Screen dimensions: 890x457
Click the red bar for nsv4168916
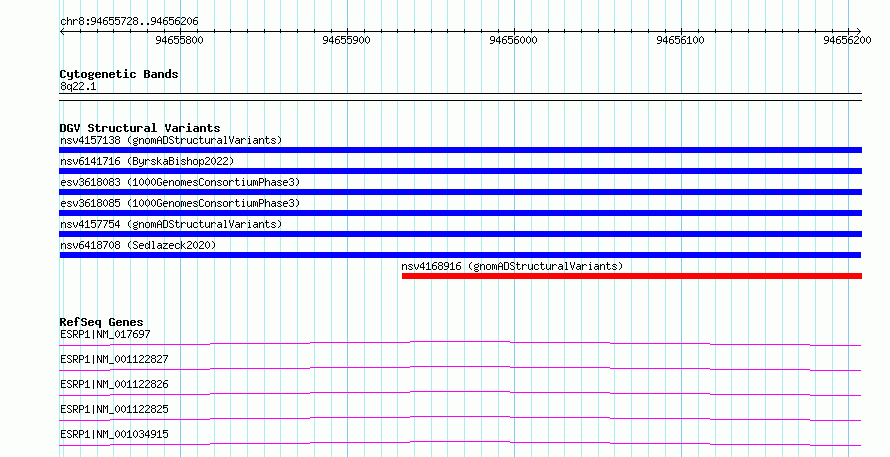tap(632, 276)
